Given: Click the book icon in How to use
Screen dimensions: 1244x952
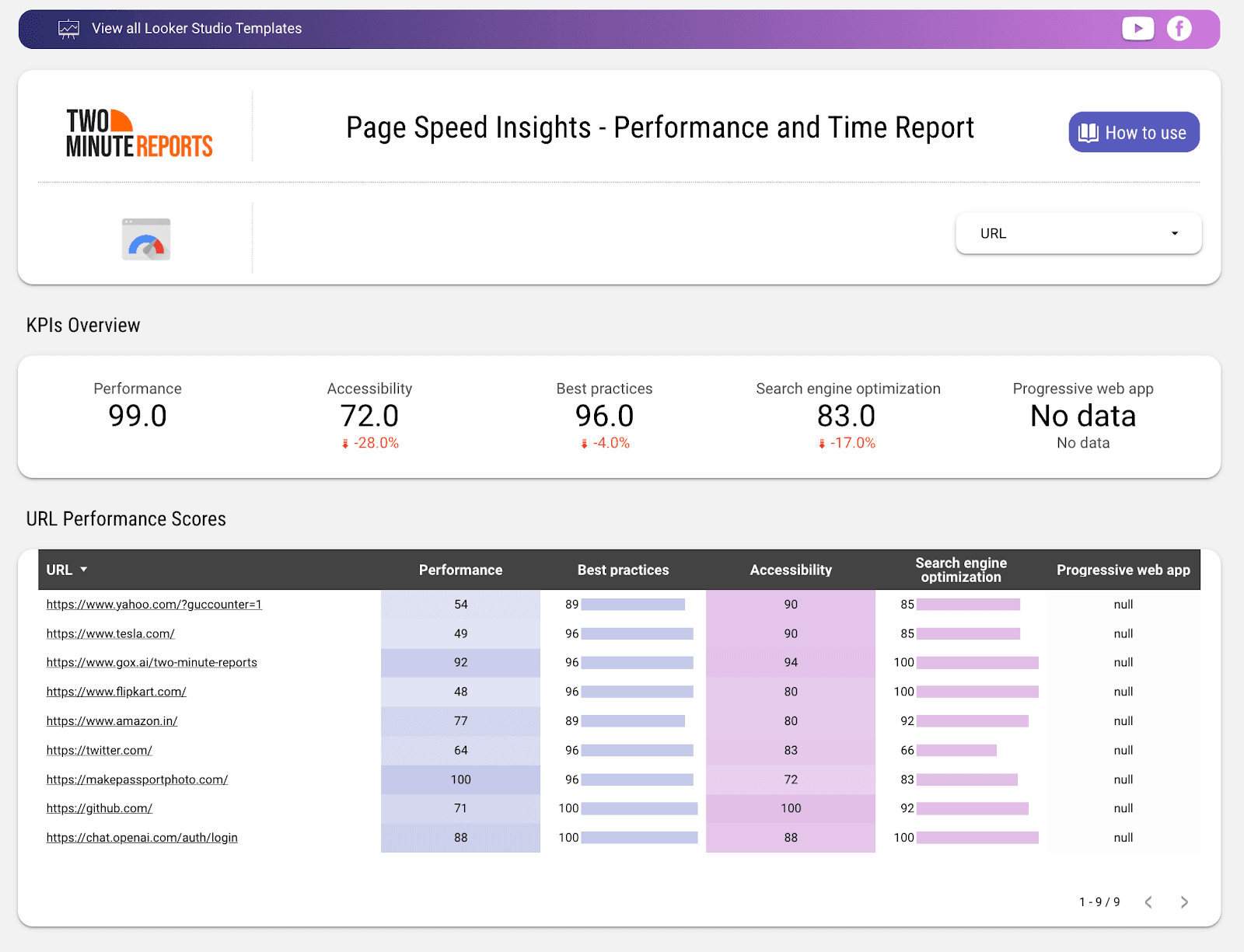Looking at the screenshot, I should (1088, 133).
